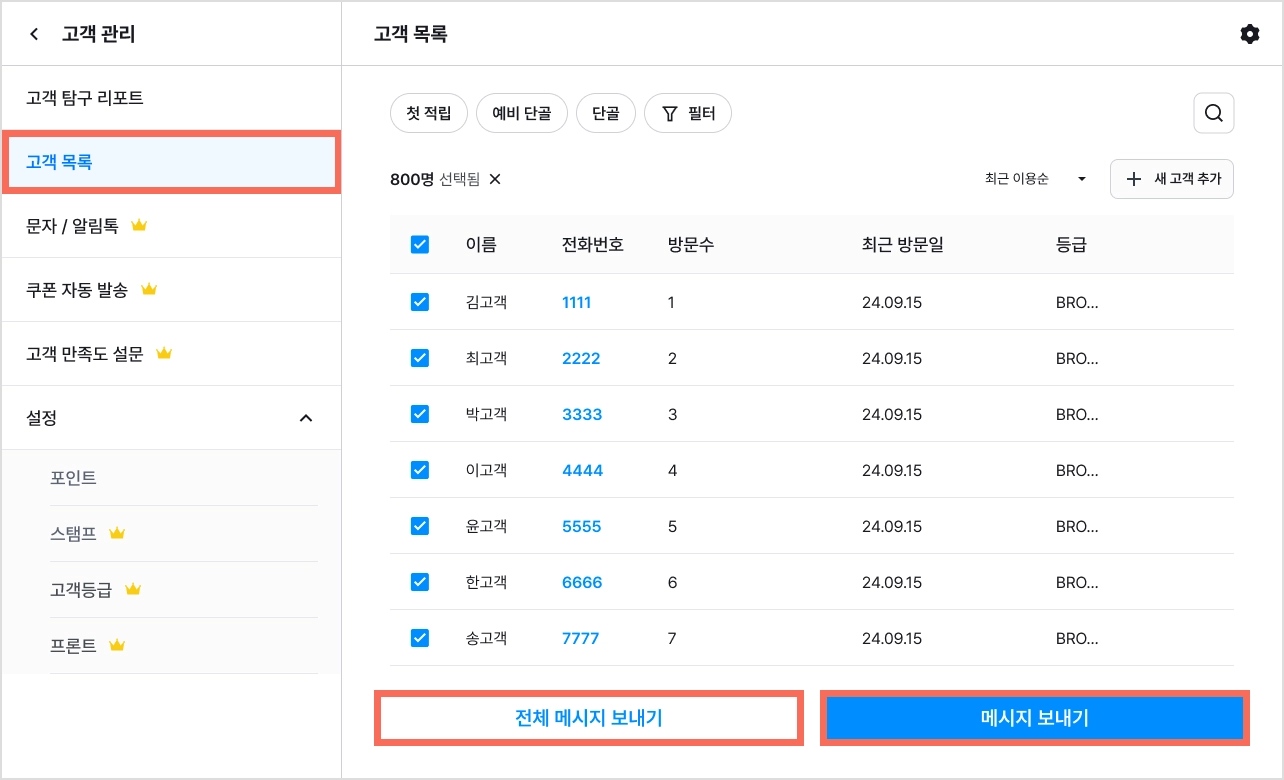Uncheck the 김고객 row checkbox
1284x780 pixels.
[420, 302]
